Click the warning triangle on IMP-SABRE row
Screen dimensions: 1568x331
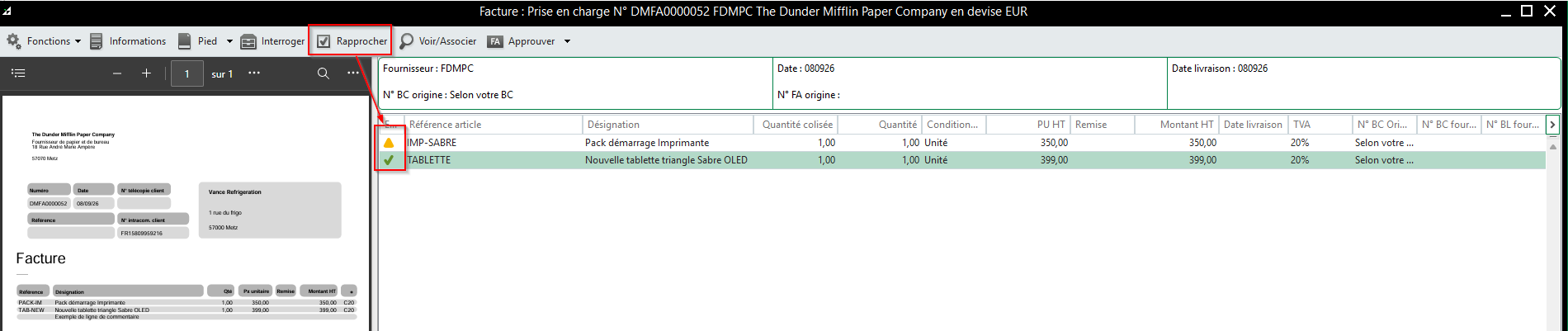(x=389, y=143)
